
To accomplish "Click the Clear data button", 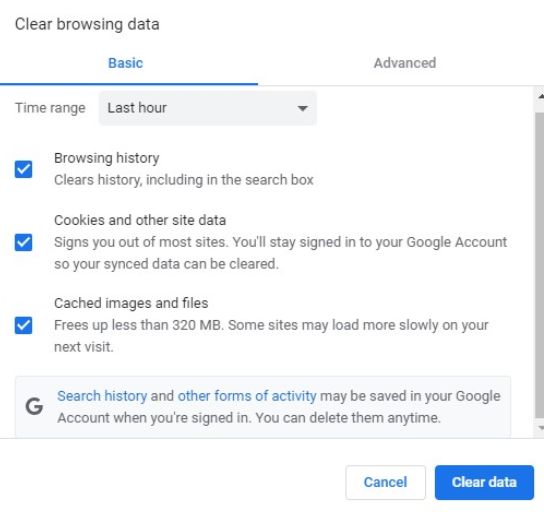I will coord(484,482).
